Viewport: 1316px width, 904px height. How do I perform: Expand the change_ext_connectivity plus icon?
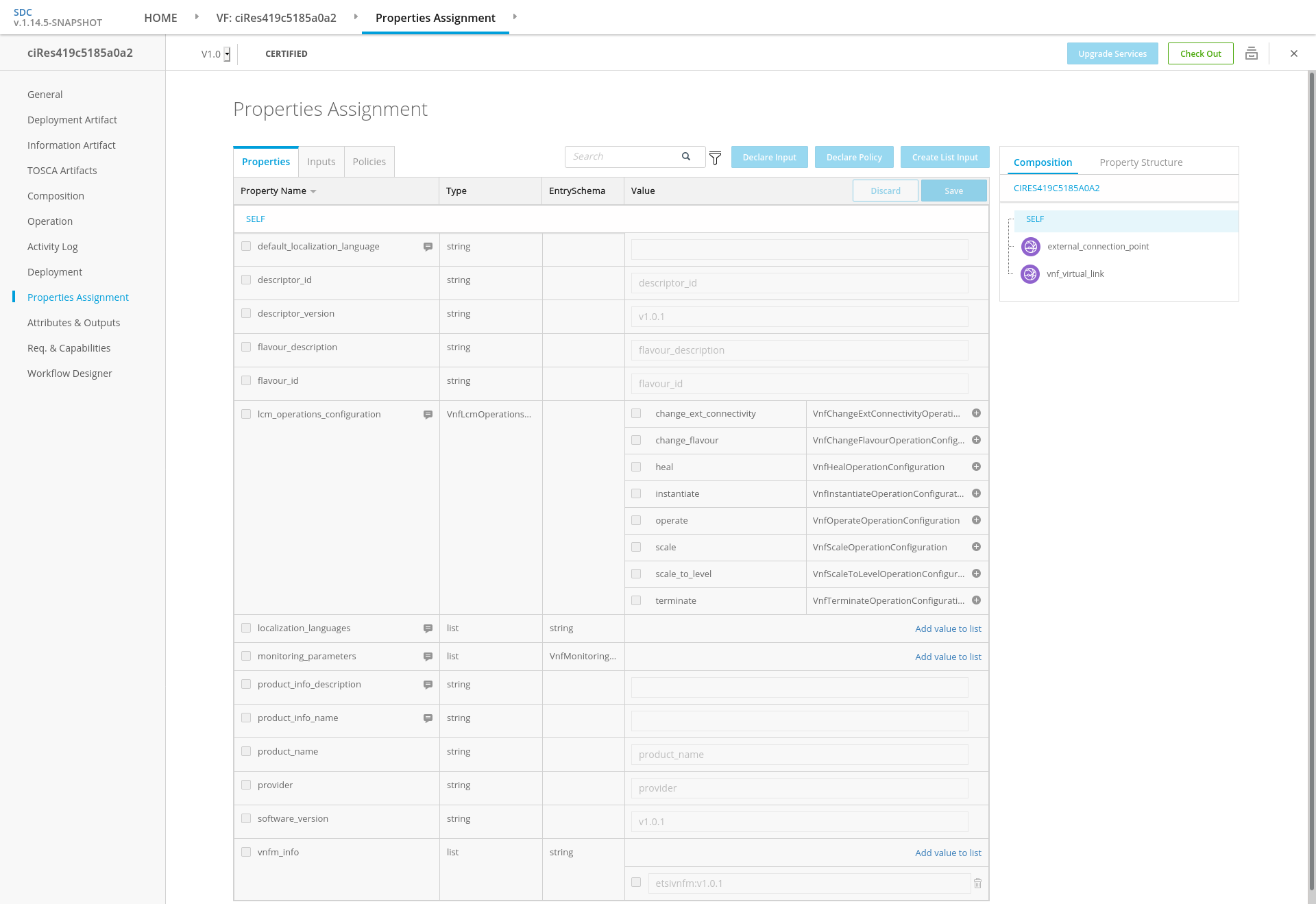tap(976, 413)
